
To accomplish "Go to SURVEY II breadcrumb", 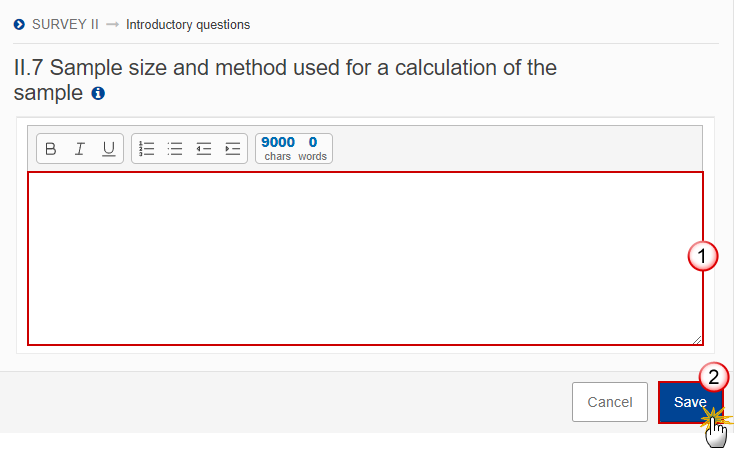I will coord(65,24).
